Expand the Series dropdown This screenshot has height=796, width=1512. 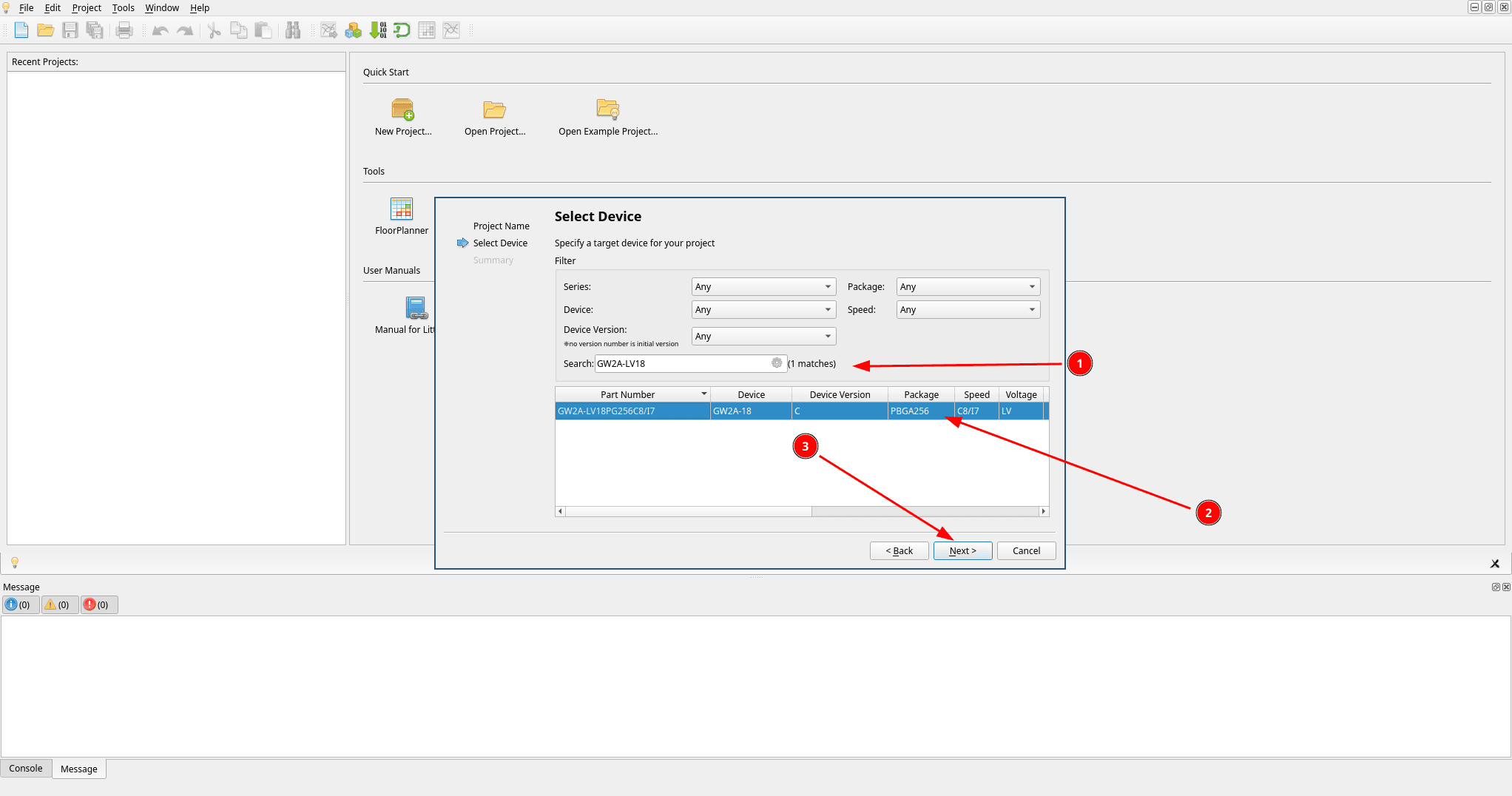(763, 286)
